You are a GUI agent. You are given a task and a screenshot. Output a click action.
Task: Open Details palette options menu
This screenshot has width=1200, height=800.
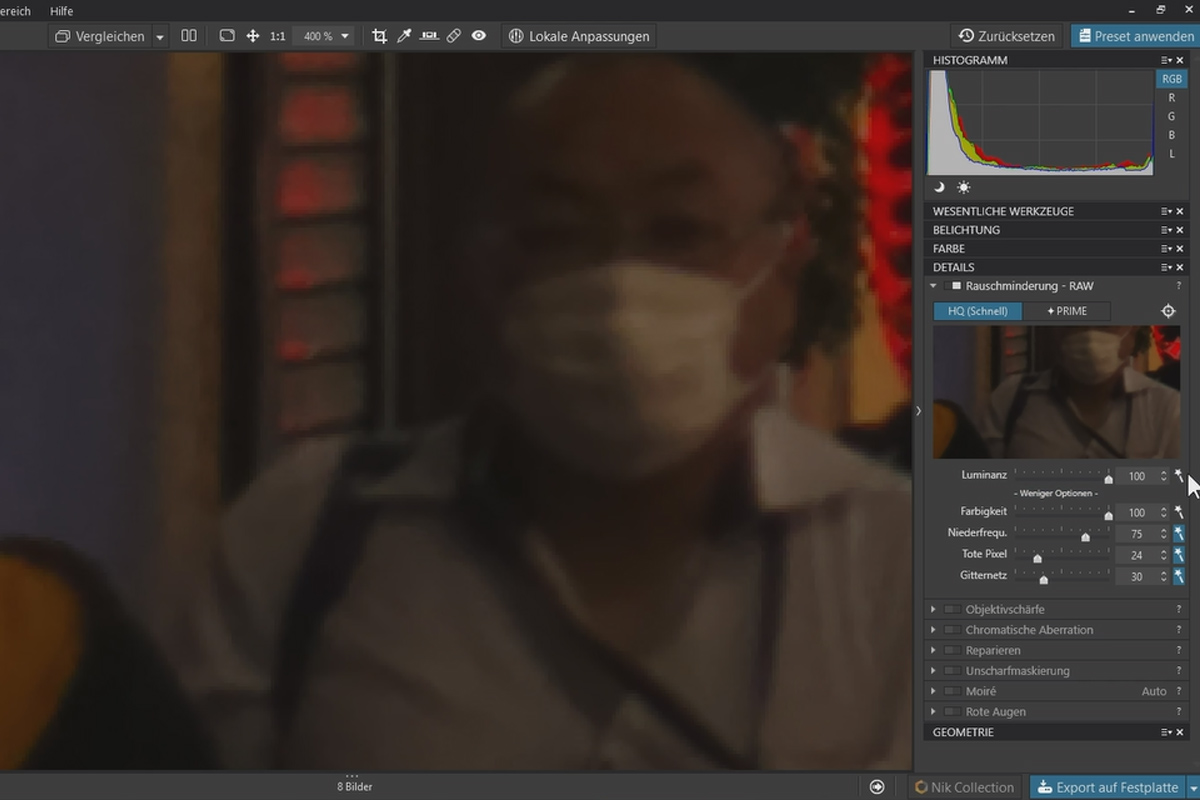click(1166, 267)
